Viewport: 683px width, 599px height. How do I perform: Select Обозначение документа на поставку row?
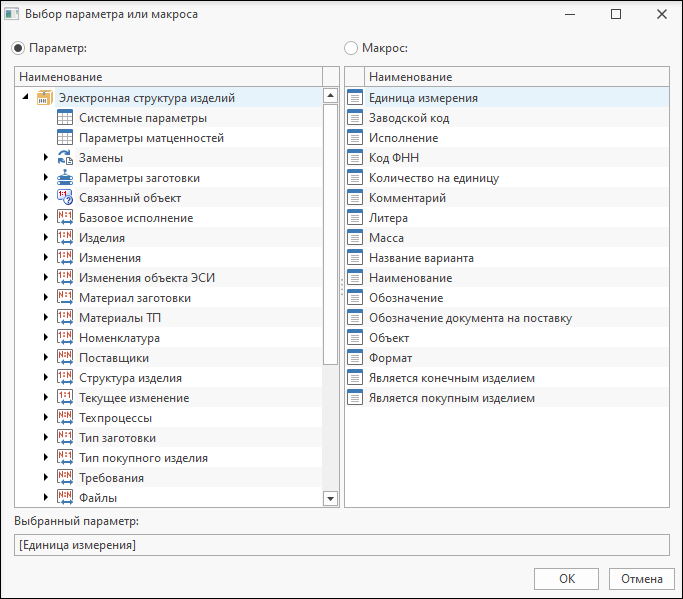pos(470,318)
